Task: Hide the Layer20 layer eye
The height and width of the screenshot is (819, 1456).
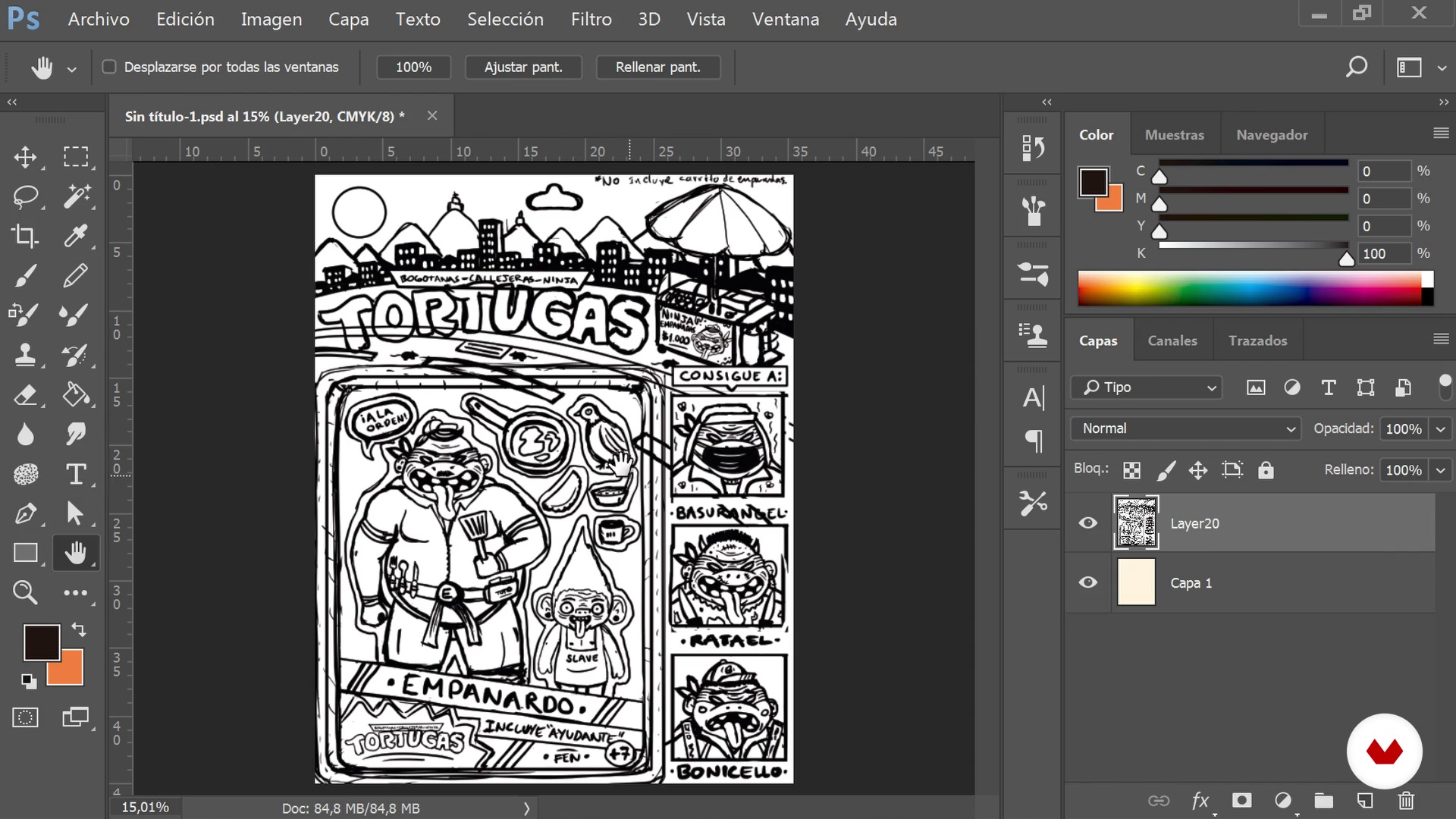Action: (x=1088, y=522)
